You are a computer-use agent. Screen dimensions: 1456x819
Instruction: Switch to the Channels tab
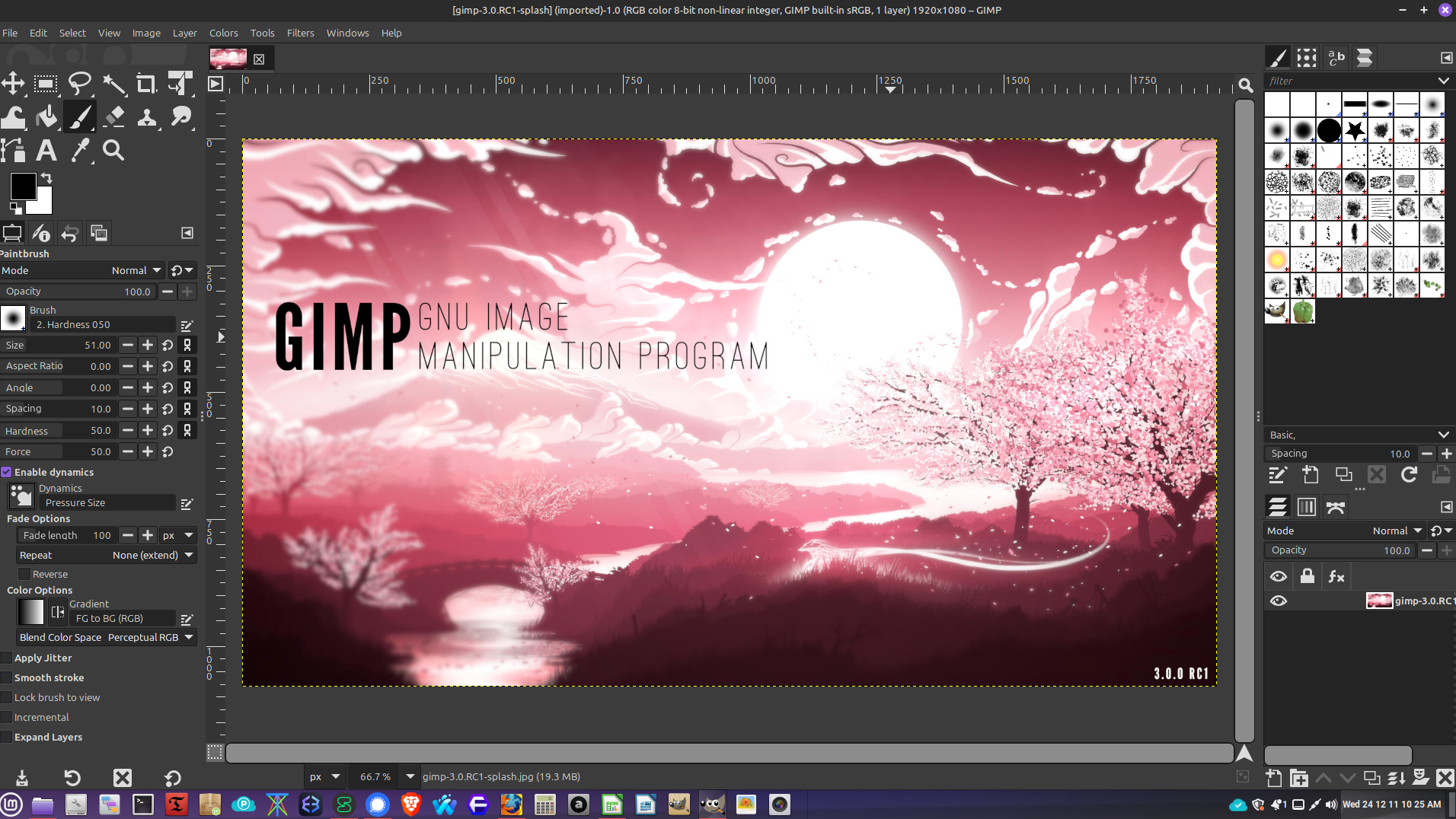(1307, 507)
